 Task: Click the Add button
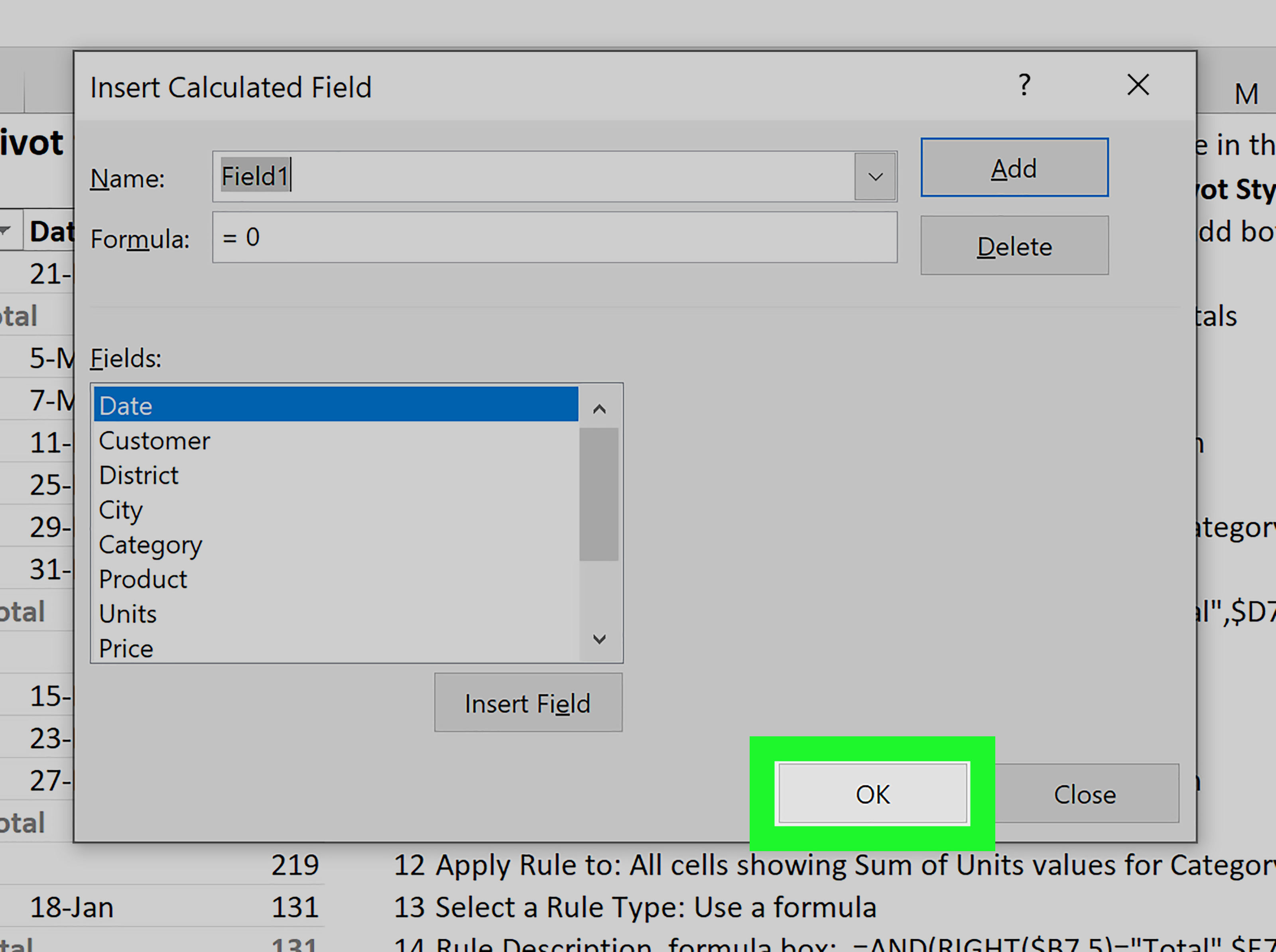pos(1014,168)
